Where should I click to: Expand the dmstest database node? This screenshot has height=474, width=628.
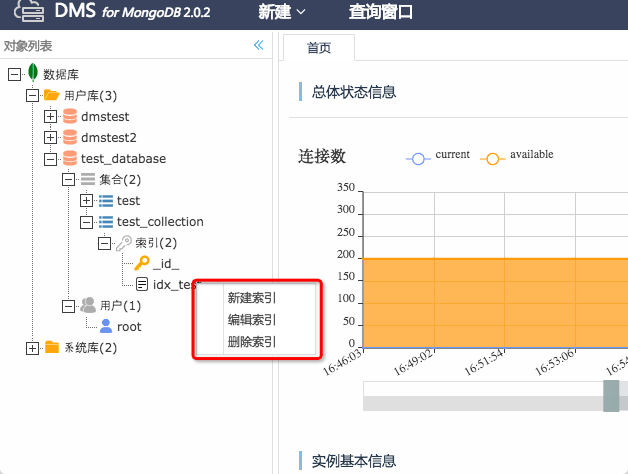click(x=50, y=116)
